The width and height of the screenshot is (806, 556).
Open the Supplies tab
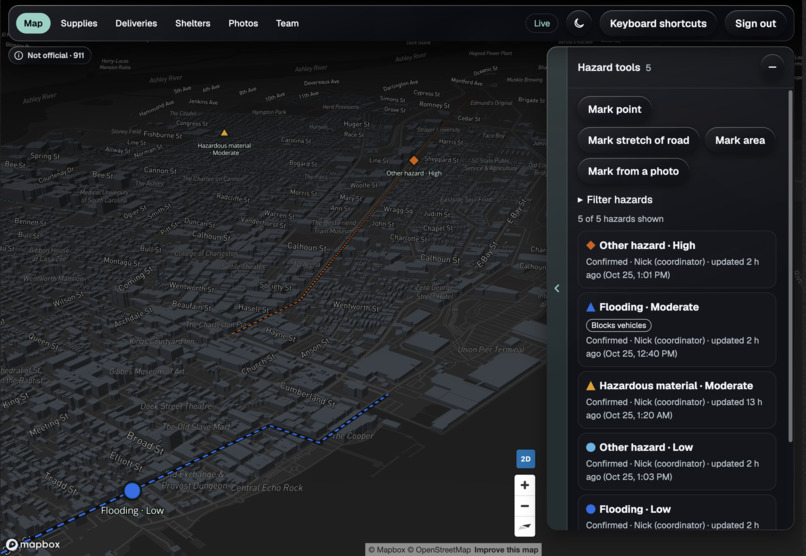pyautogui.click(x=79, y=23)
